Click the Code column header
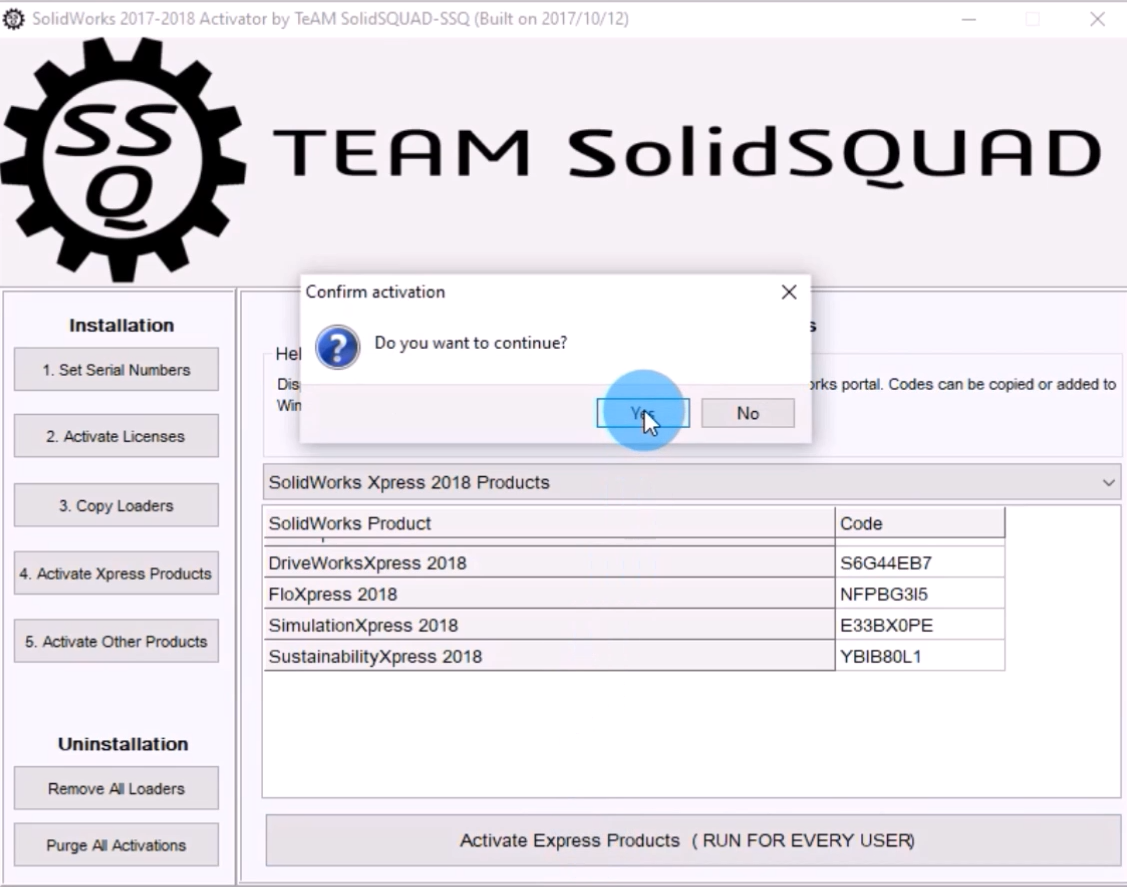The height and width of the screenshot is (887, 1127). (919, 523)
